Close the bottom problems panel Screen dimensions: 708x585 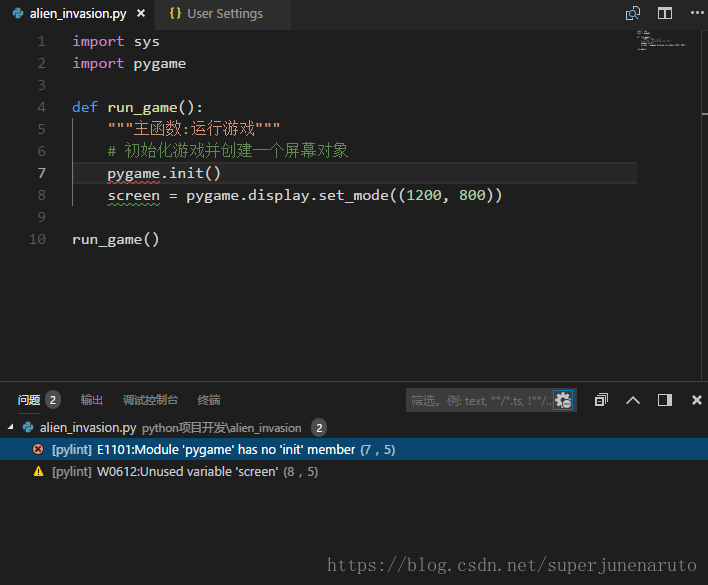[697, 400]
